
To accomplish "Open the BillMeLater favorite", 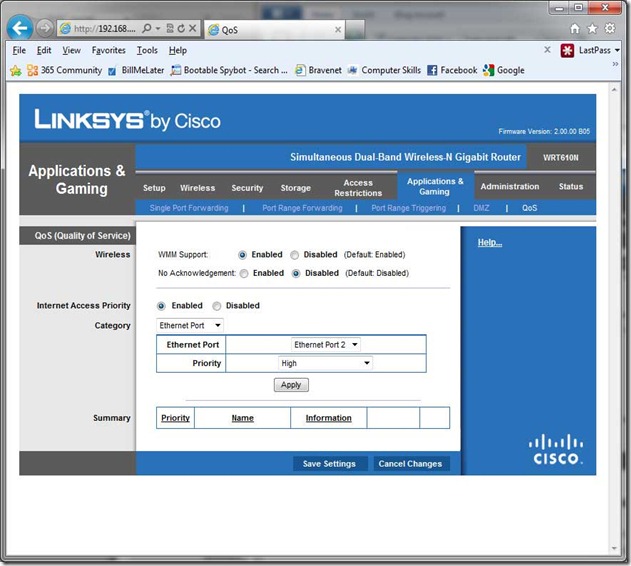I will point(136,70).
